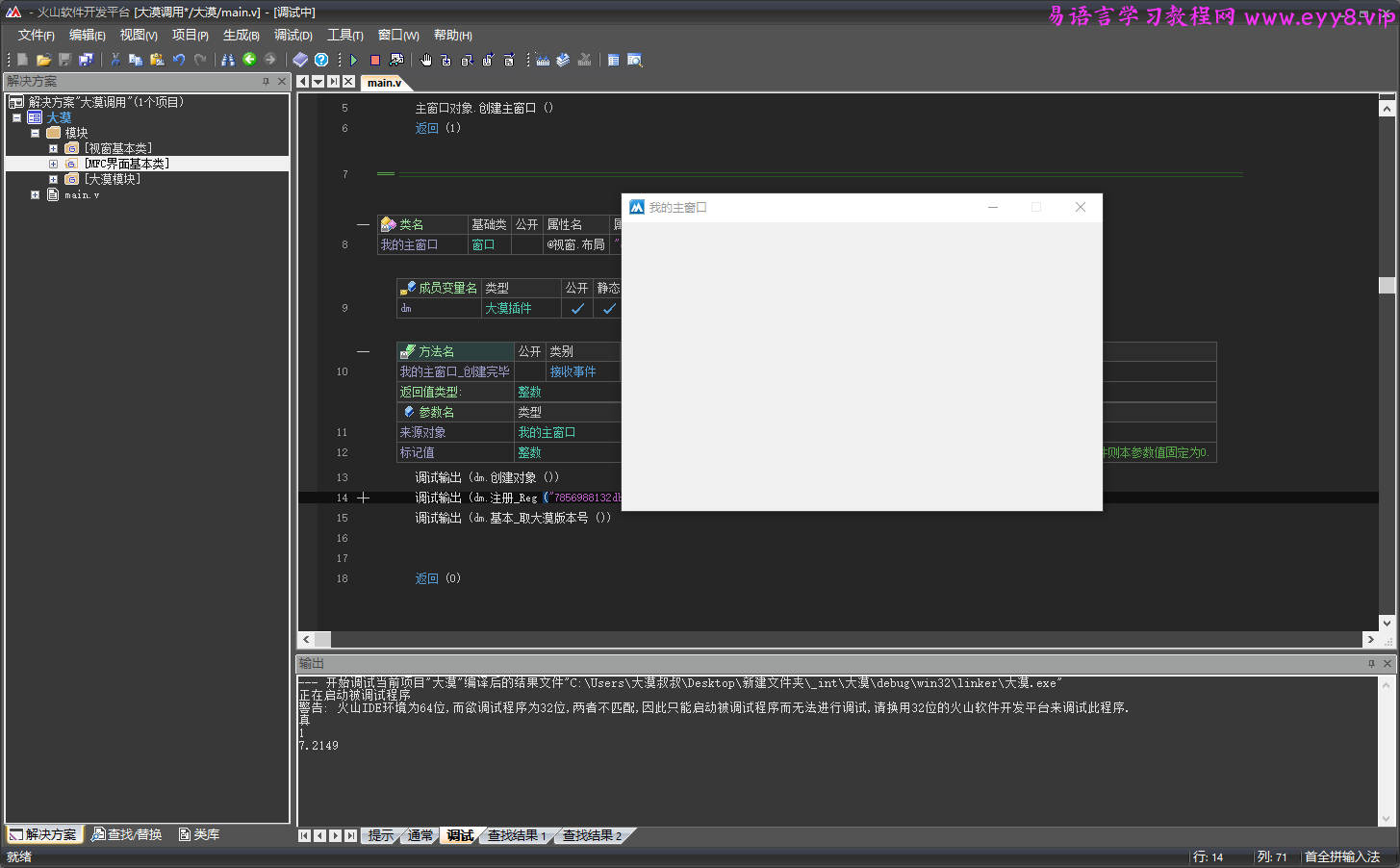Click the rebuild layers toolbar icon
Viewport: 1400px width, 868px height.
pyautogui.click(x=564, y=60)
